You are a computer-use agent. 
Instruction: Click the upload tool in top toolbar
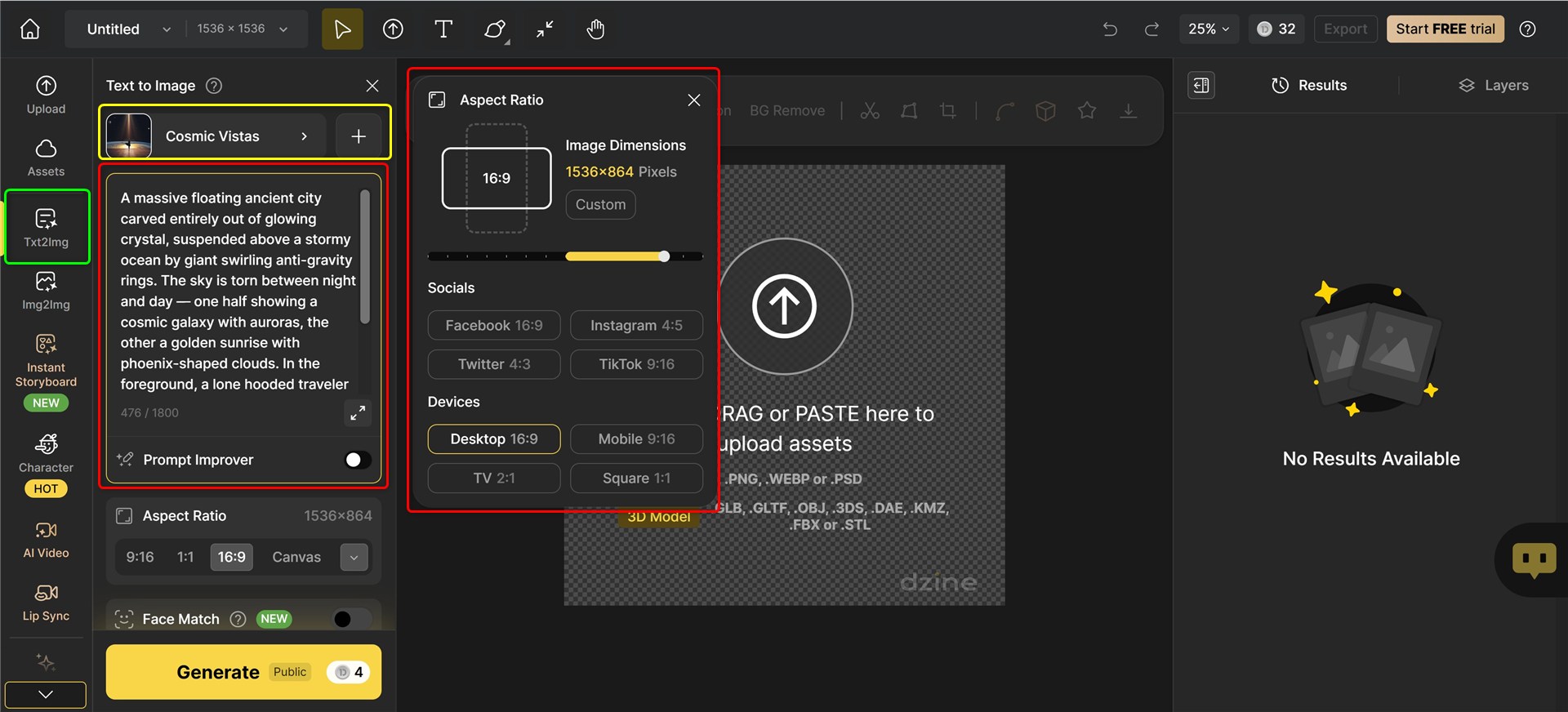393,29
